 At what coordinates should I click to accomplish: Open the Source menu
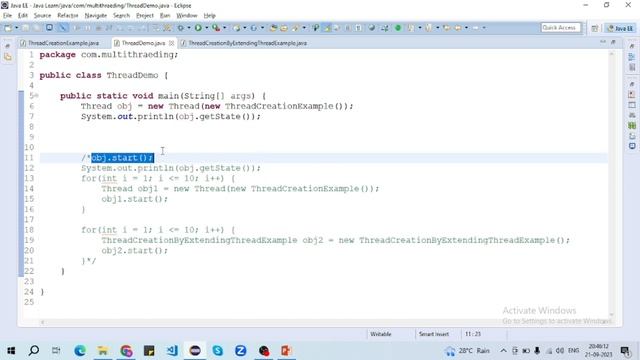pos(42,16)
